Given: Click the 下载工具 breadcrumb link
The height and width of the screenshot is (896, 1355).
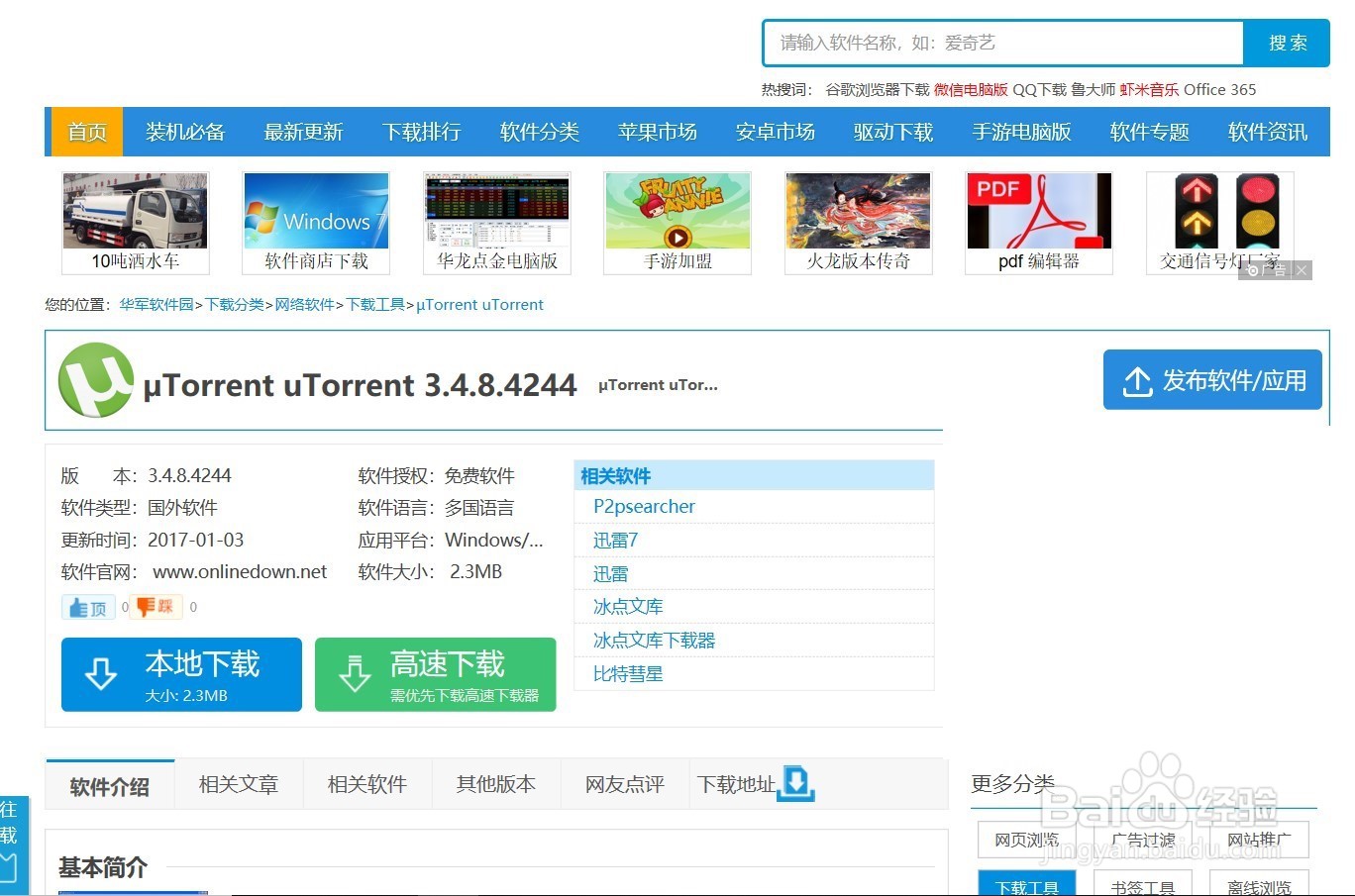Looking at the screenshot, I should pos(374,305).
